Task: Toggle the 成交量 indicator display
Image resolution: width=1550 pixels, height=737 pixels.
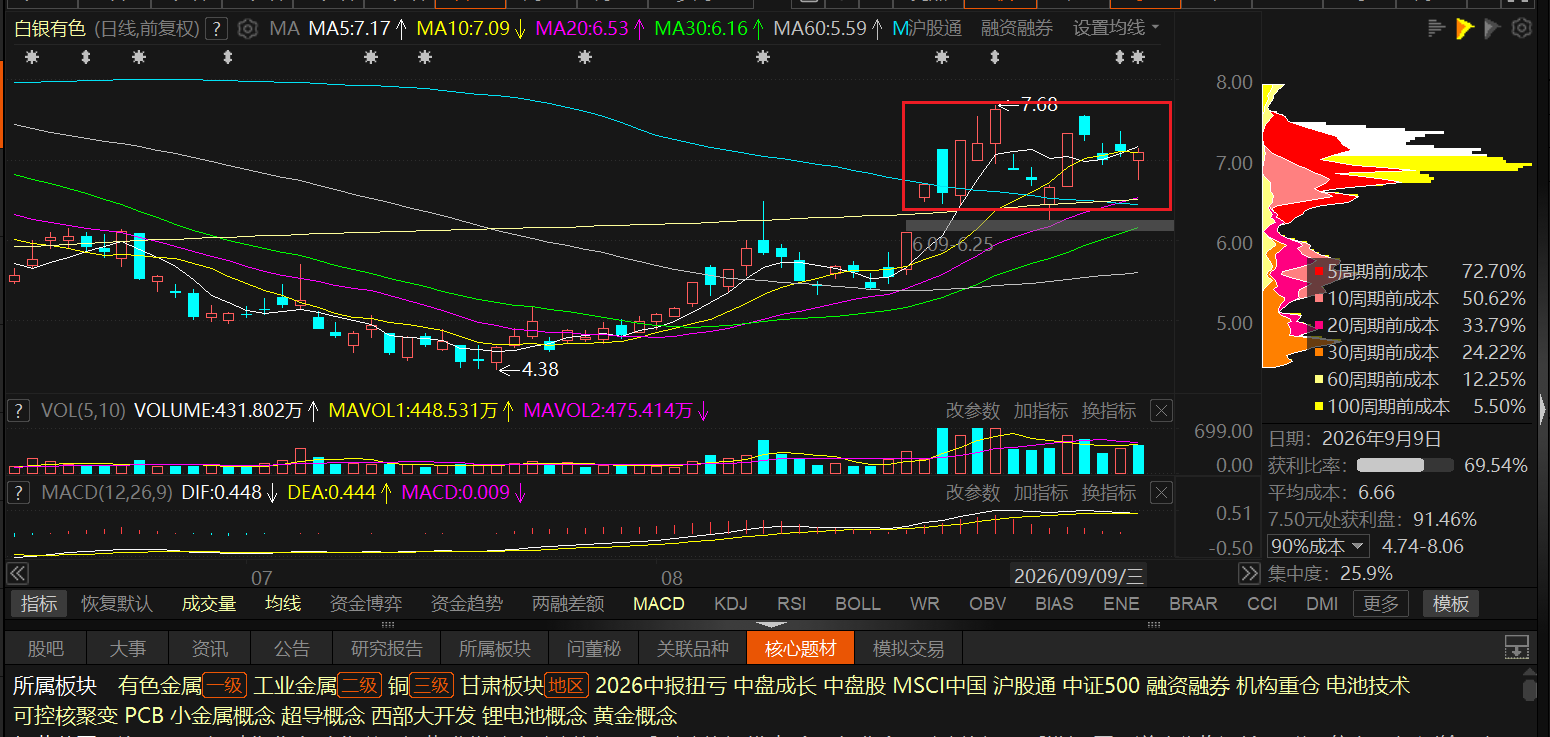Action: click(209, 604)
